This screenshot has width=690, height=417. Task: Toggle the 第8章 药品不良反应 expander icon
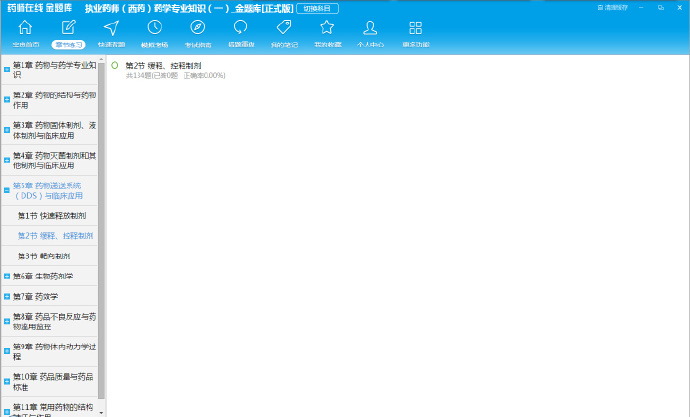click(7, 321)
